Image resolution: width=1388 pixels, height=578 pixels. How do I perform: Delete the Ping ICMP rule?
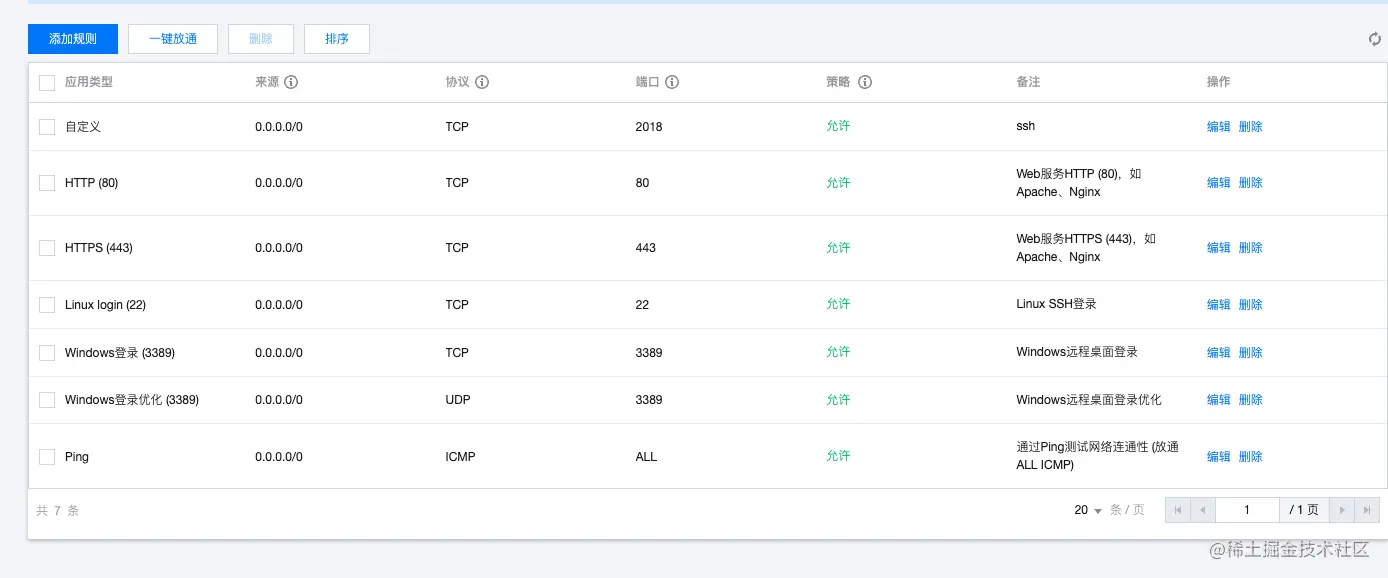point(1251,456)
